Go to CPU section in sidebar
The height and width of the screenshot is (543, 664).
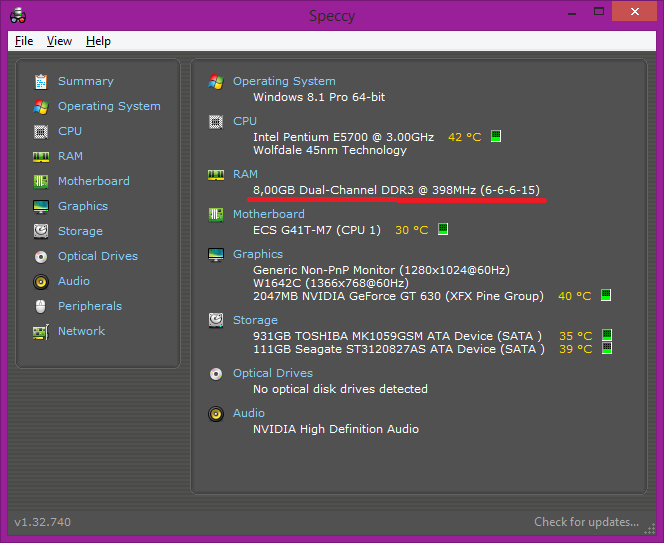(70, 131)
